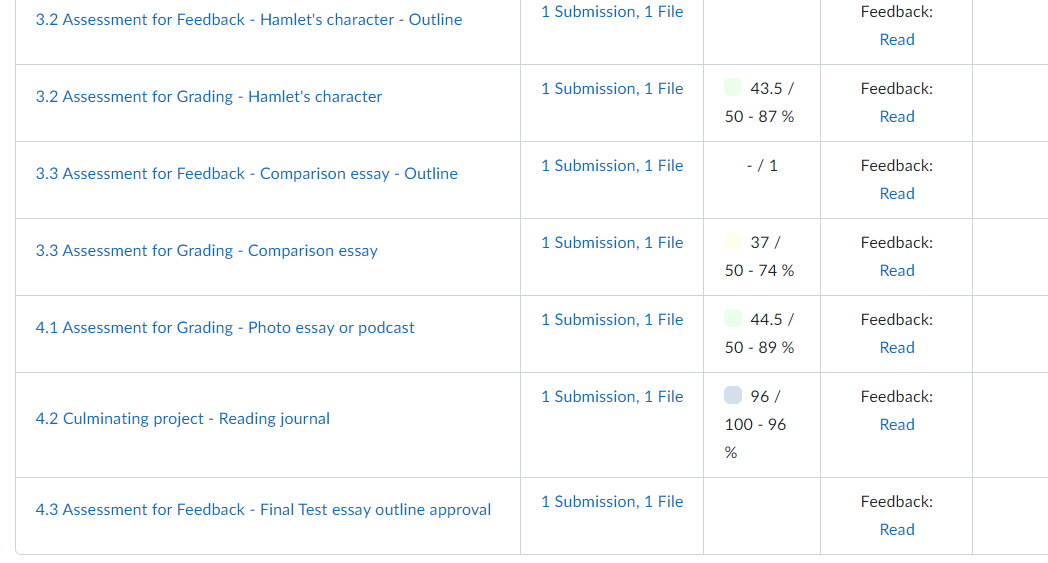This screenshot has width=1048, height=563.
Task: Open 3.2 Assessment for Grading Hamlet's character
Action: (x=209, y=97)
